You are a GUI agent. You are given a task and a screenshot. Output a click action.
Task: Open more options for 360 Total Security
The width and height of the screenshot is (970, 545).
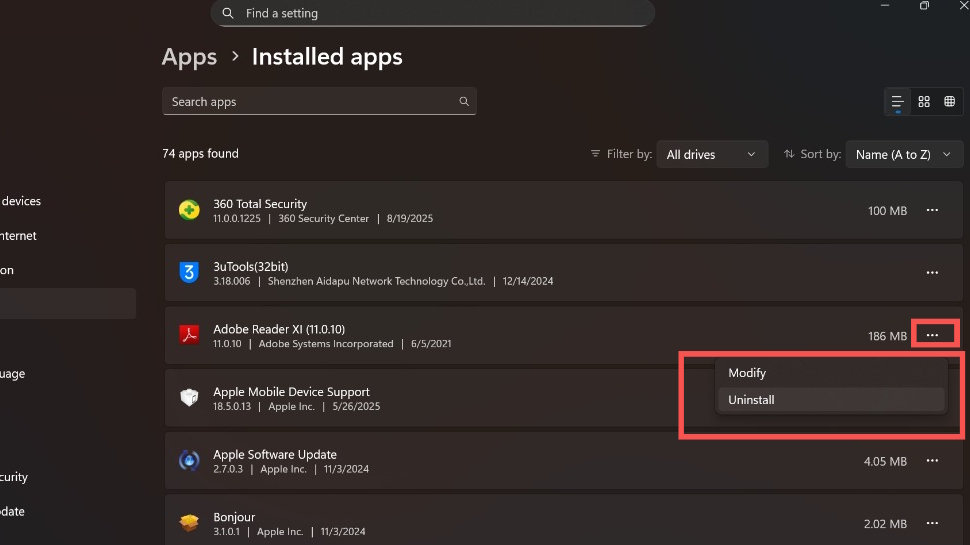tap(932, 210)
